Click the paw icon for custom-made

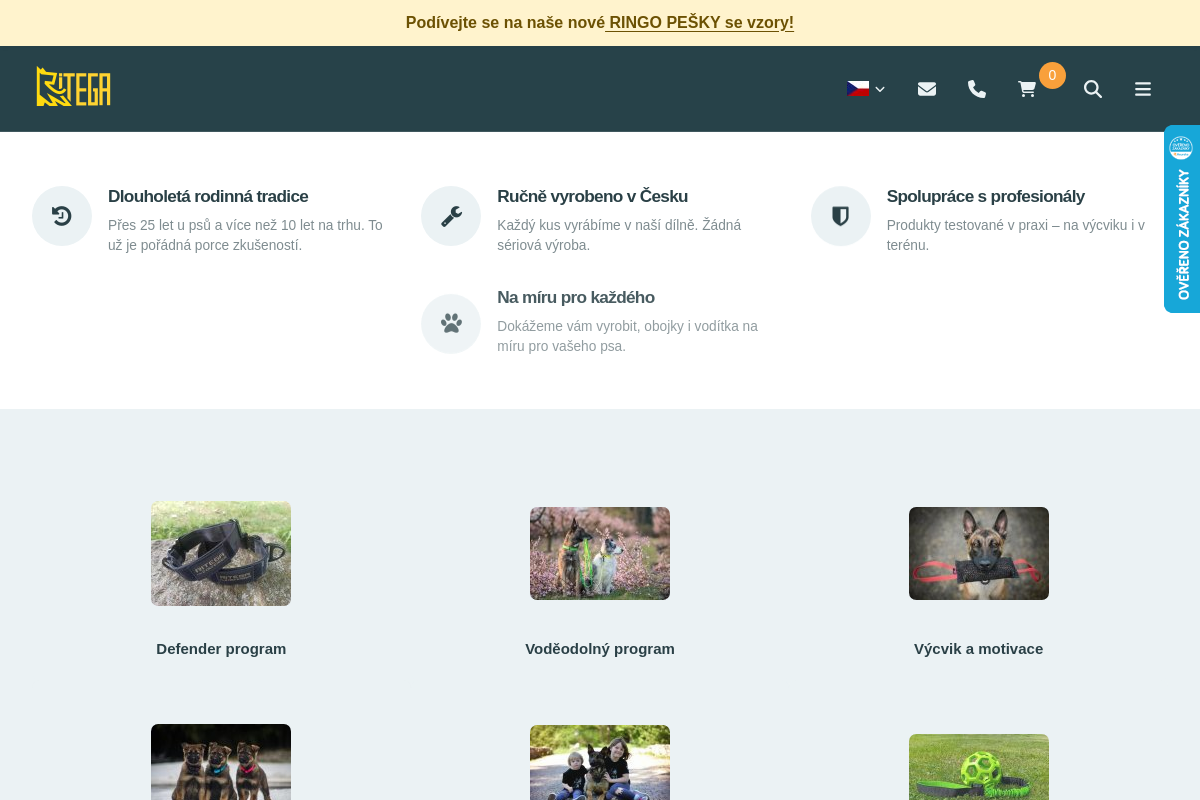(451, 324)
